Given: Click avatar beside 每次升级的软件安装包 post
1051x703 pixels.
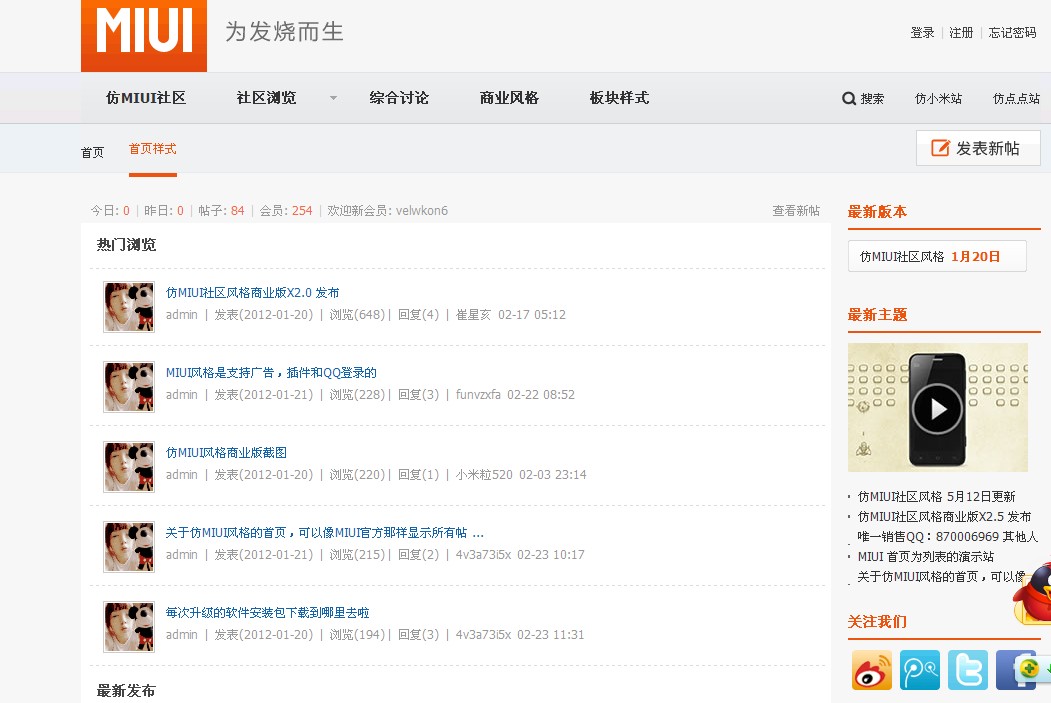Looking at the screenshot, I should (129, 627).
